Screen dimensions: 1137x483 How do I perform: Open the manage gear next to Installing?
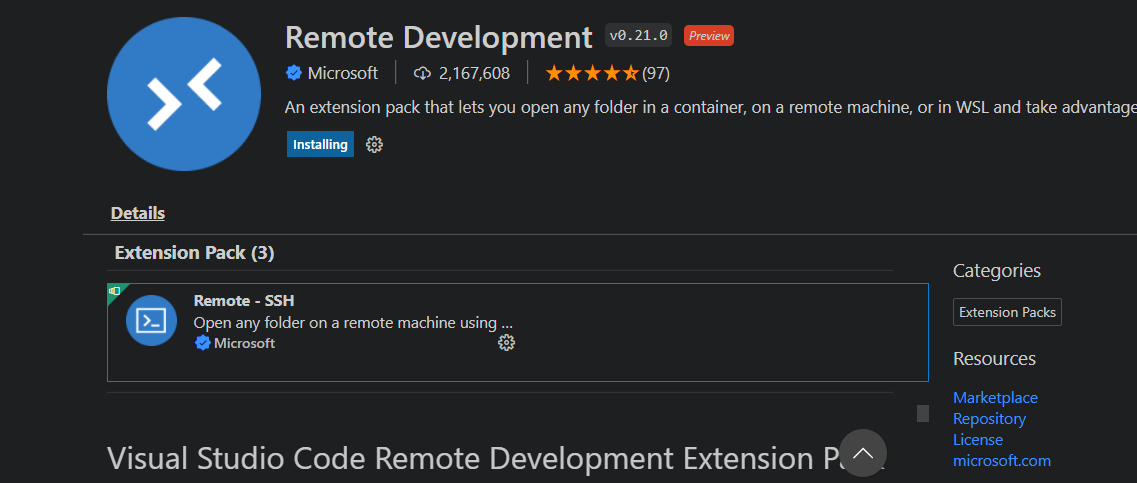pos(374,144)
